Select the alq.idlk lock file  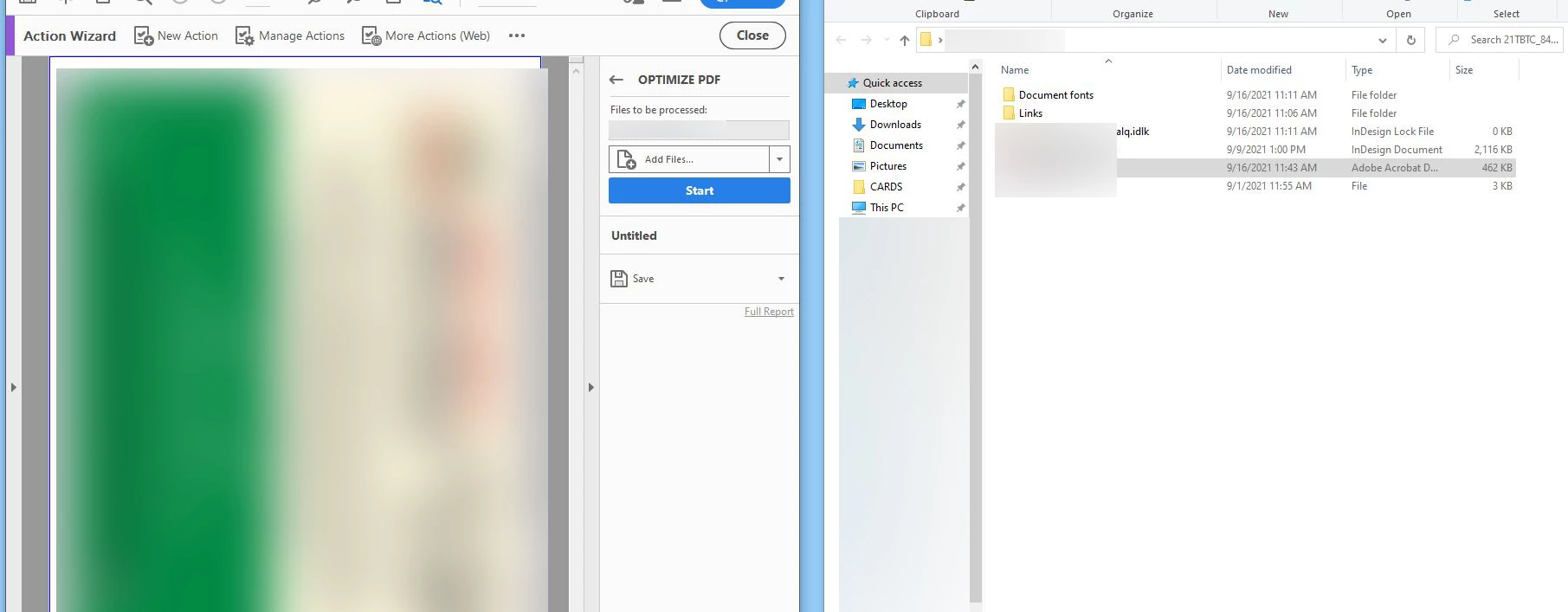tap(1132, 132)
